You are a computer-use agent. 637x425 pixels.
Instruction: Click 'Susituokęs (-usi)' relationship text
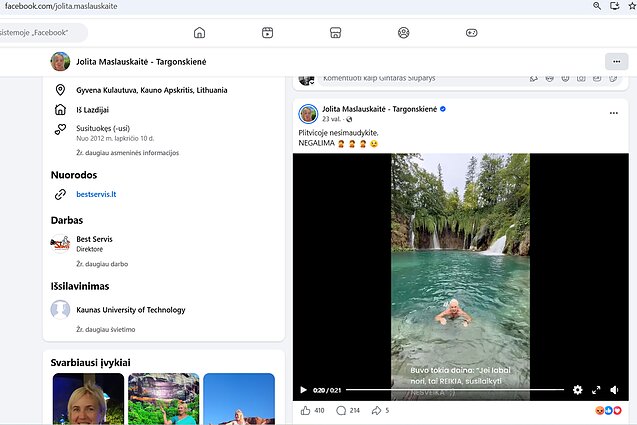coord(103,128)
